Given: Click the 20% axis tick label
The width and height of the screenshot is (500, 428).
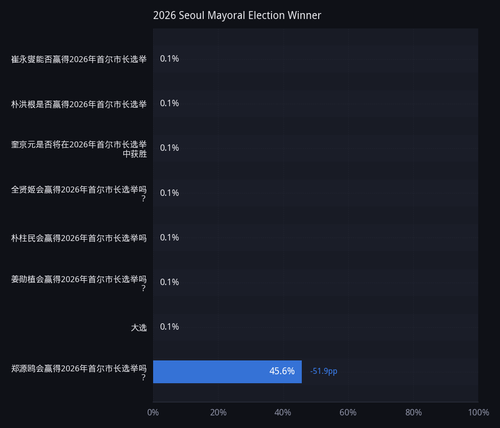Looking at the screenshot, I should pos(218,412).
